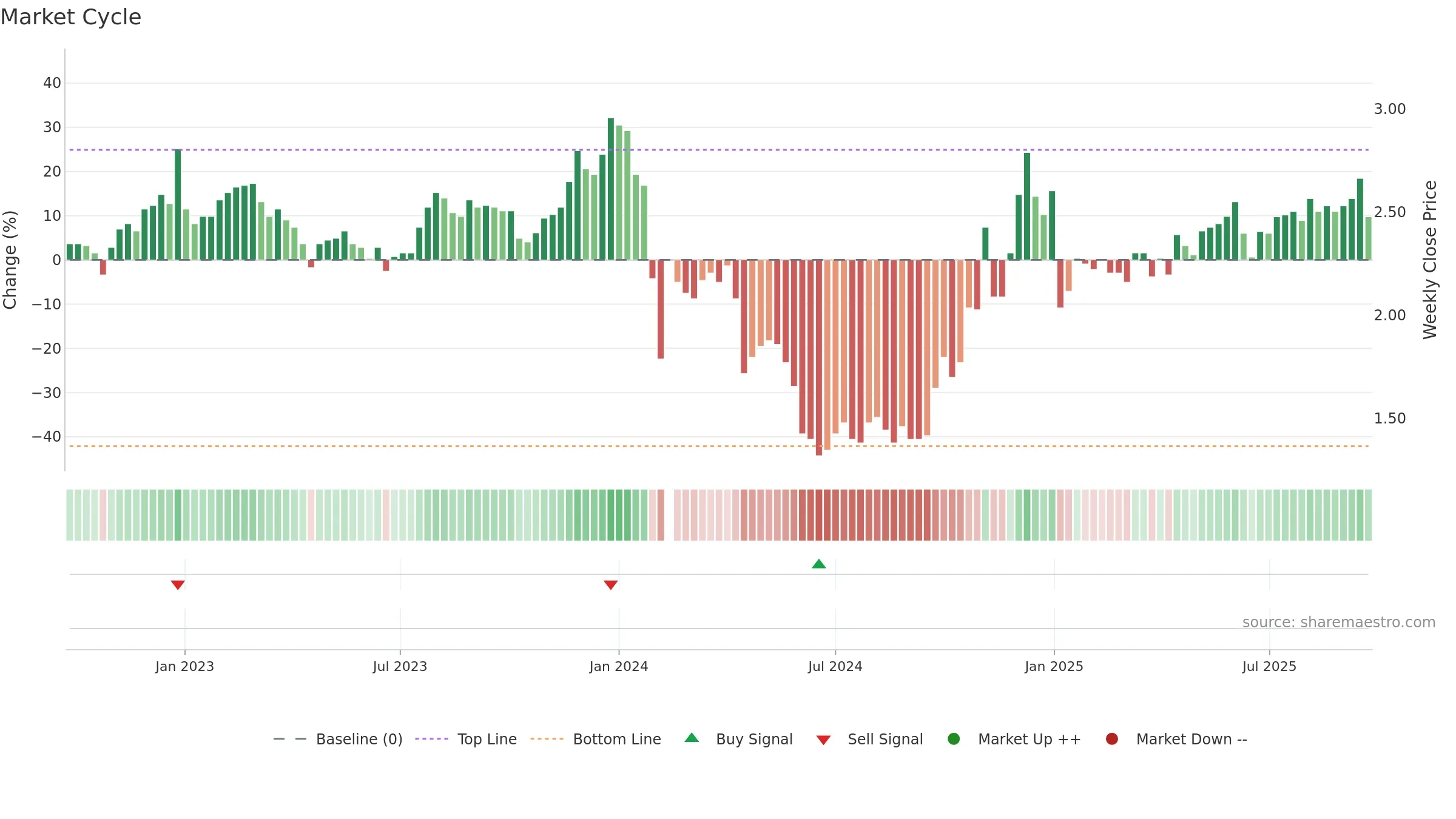
Task: Toggle the Baseline (0) legend entry
Action: (x=338, y=739)
